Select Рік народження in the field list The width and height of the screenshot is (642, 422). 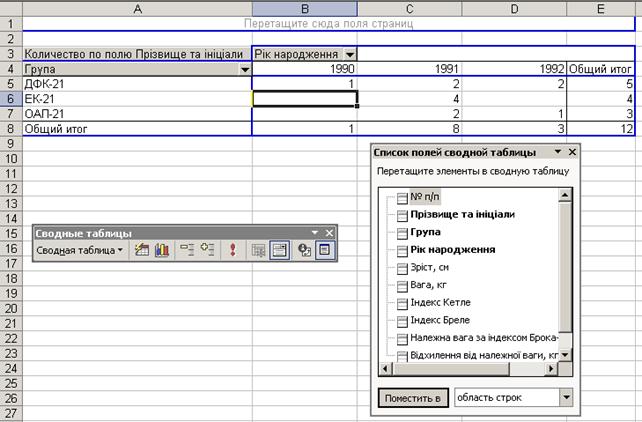point(453,250)
